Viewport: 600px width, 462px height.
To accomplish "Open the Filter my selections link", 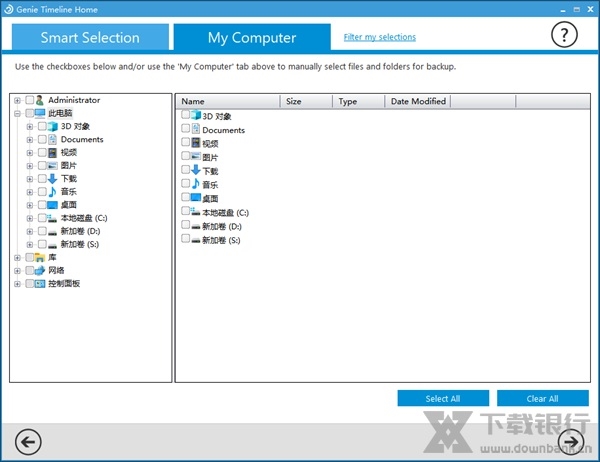I will (379, 37).
